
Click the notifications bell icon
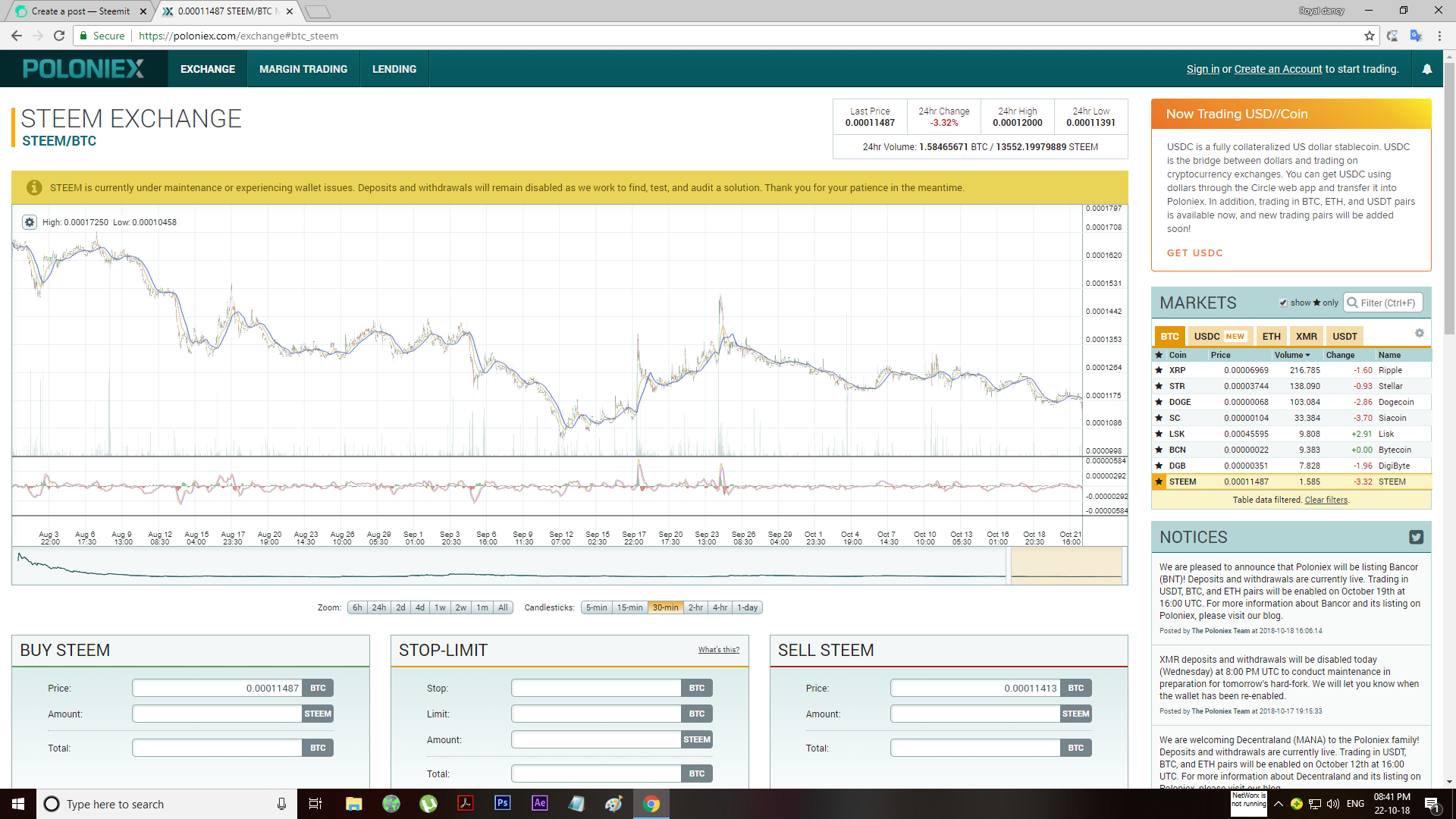tap(1426, 69)
